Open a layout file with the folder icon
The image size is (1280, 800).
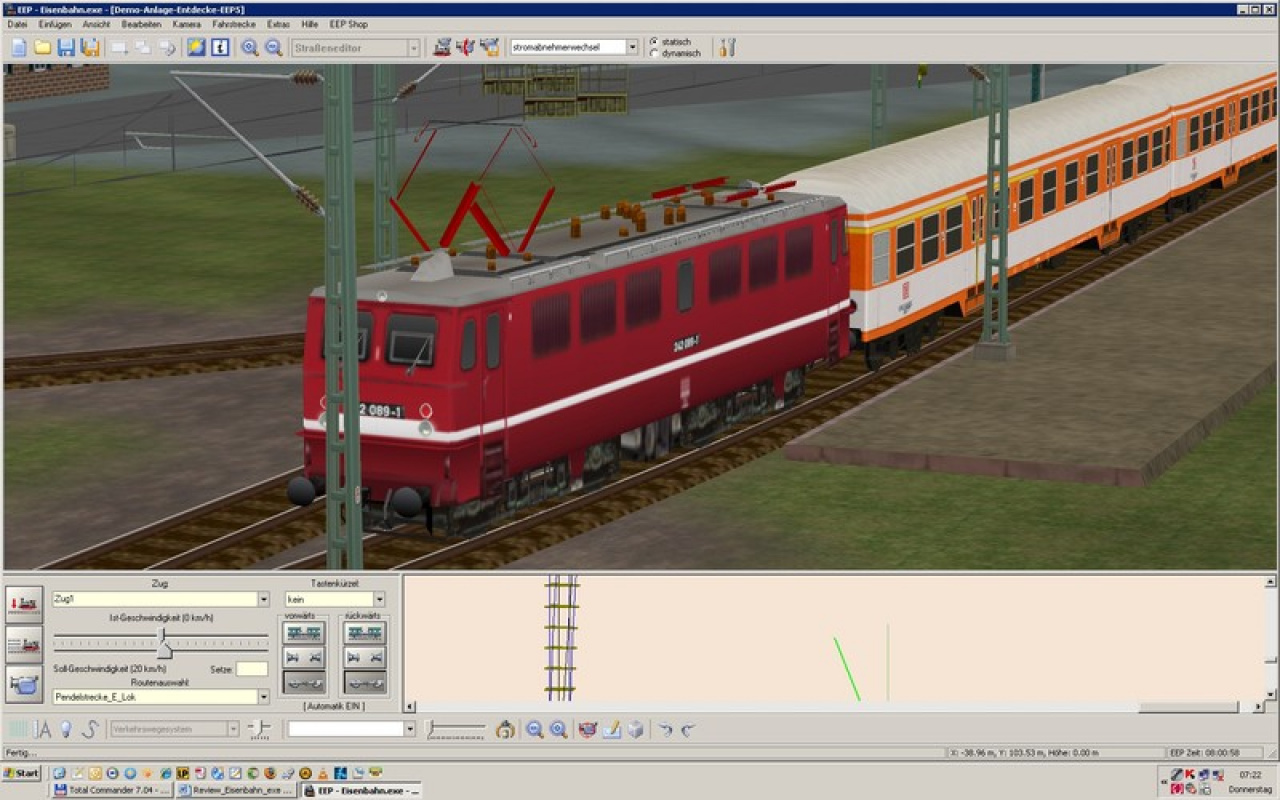42,47
